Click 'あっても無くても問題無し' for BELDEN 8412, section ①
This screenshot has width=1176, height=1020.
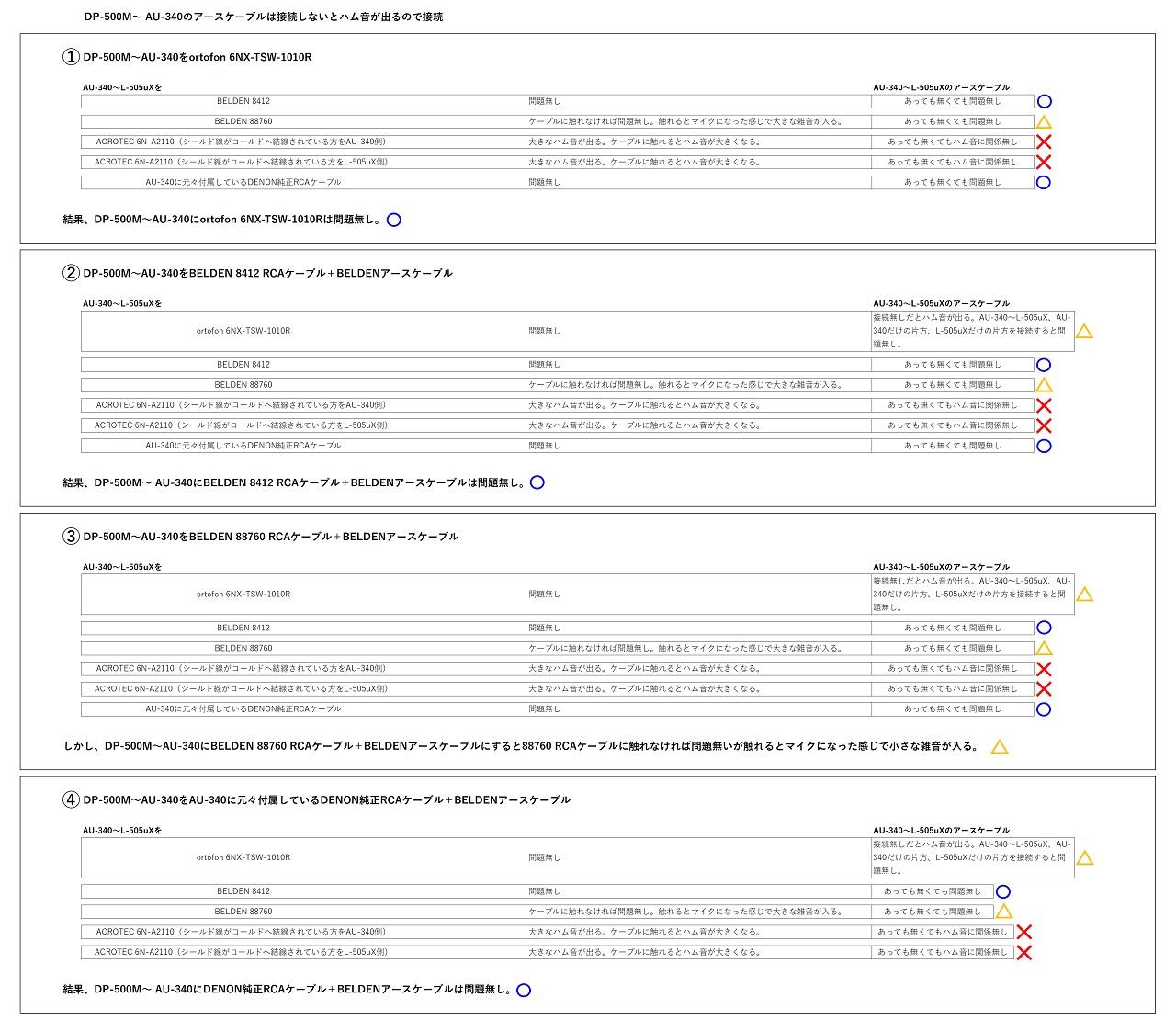pos(953,101)
